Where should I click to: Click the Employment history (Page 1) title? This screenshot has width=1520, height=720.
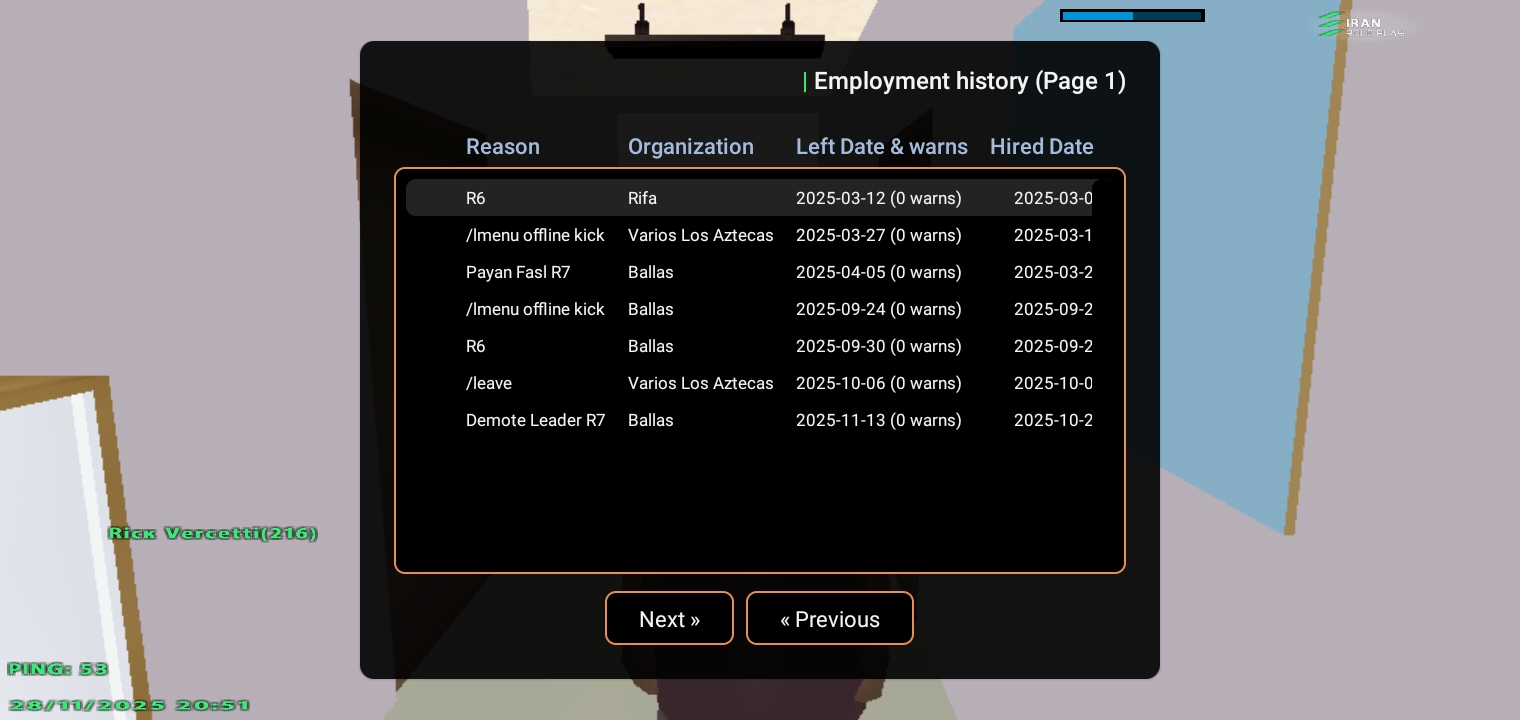click(x=969, y=81)
